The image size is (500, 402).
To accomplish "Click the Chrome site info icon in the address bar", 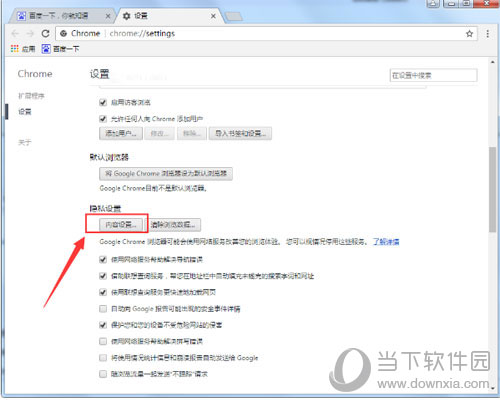I will pos(64,33).
